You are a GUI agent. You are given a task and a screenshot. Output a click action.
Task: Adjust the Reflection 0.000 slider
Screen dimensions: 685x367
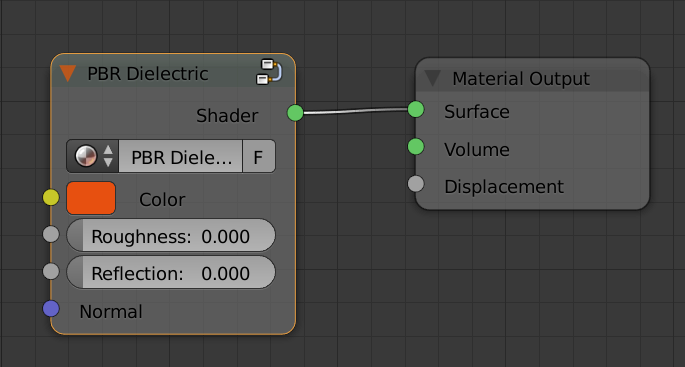(171, 272)
